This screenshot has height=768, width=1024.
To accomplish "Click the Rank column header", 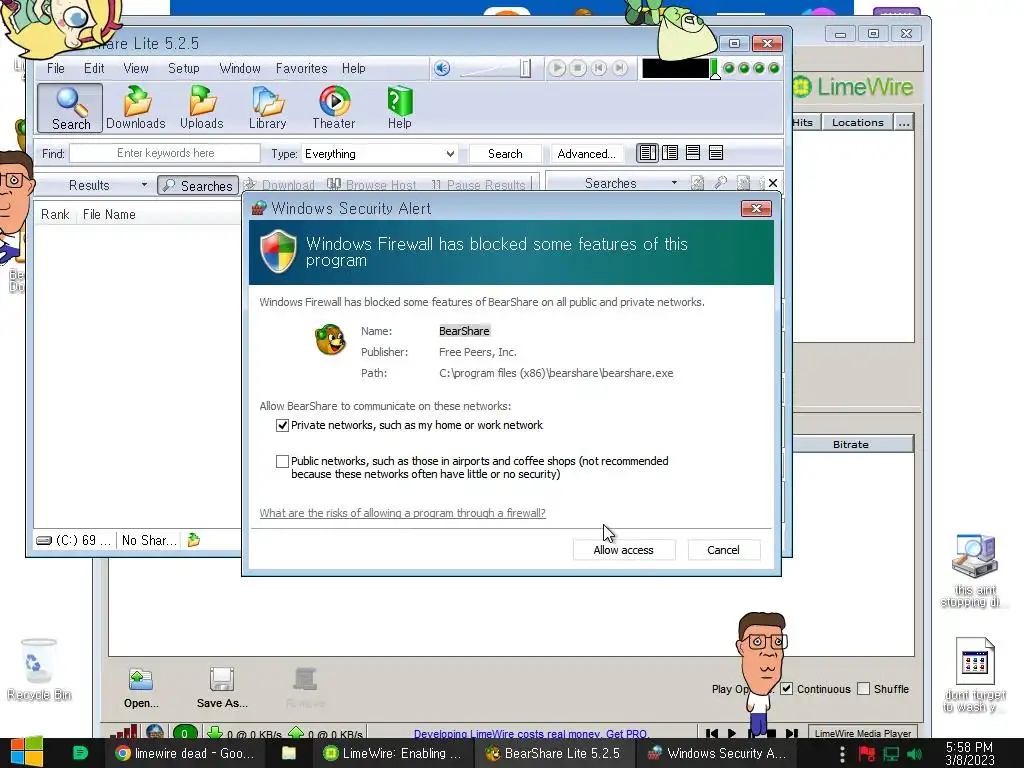I will point(55,214).
